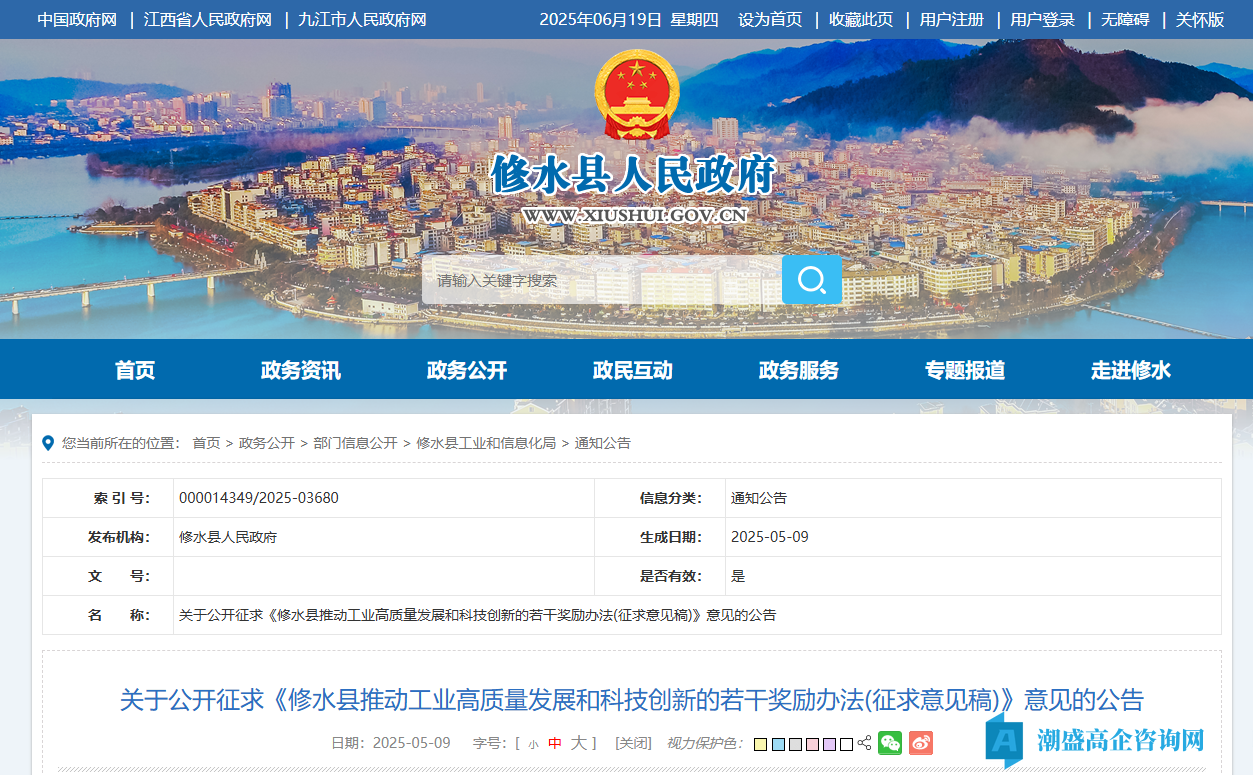The width and height of the screenshot is (1253, 775).
Task: Select the yellow eye-protection color swatch
Action: tap(760, 744)
